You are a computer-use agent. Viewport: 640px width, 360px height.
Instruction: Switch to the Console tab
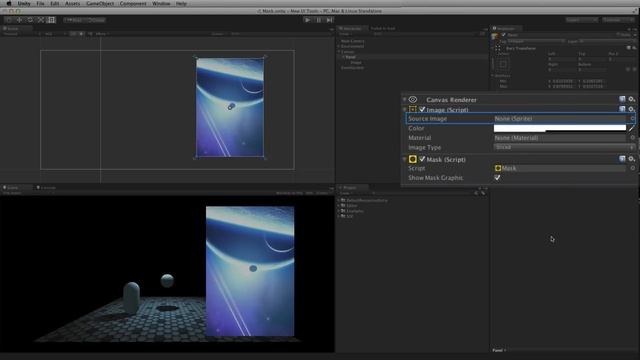coord(47,188)
